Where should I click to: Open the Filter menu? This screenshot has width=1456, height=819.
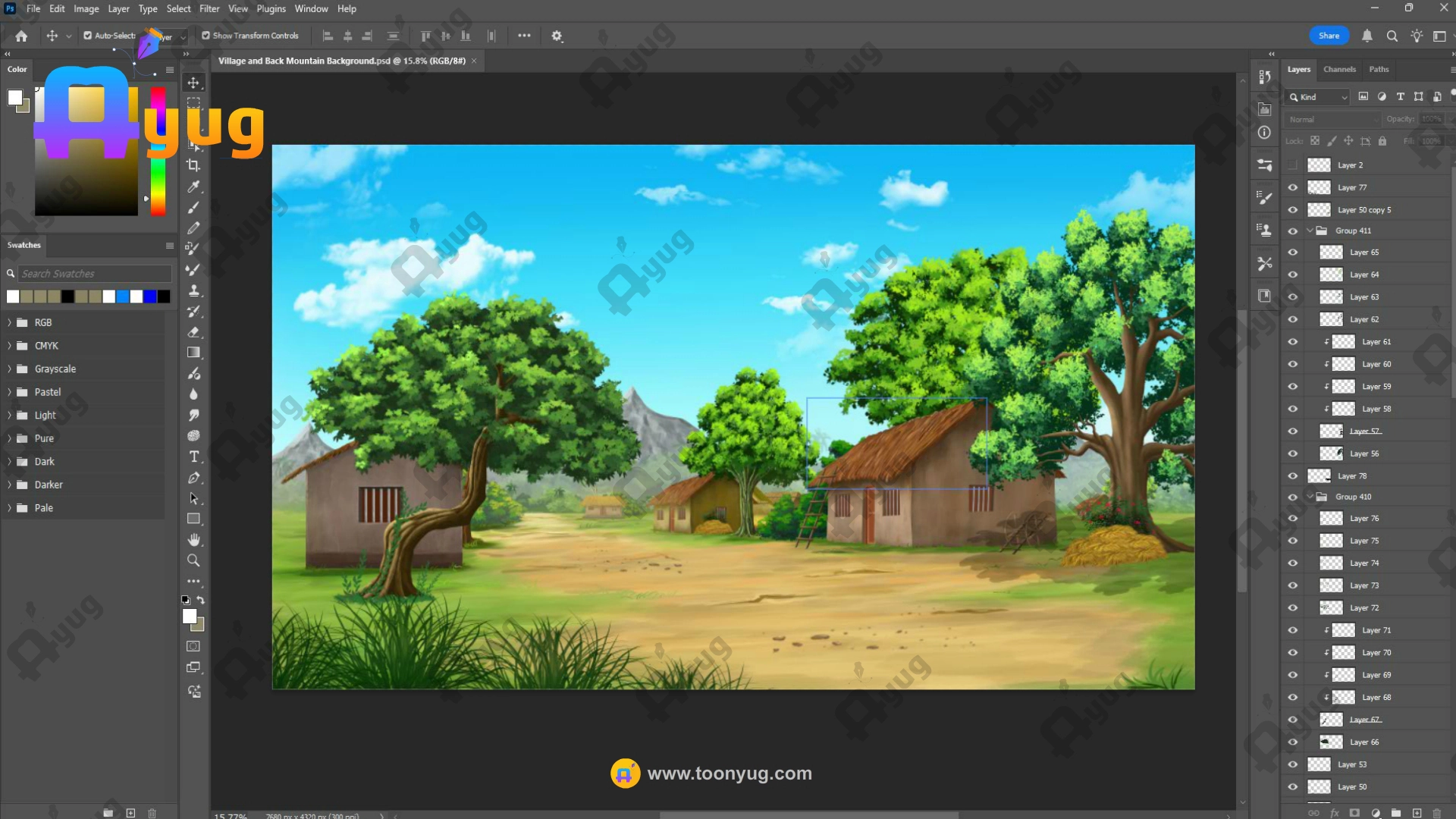click(209, 9)
